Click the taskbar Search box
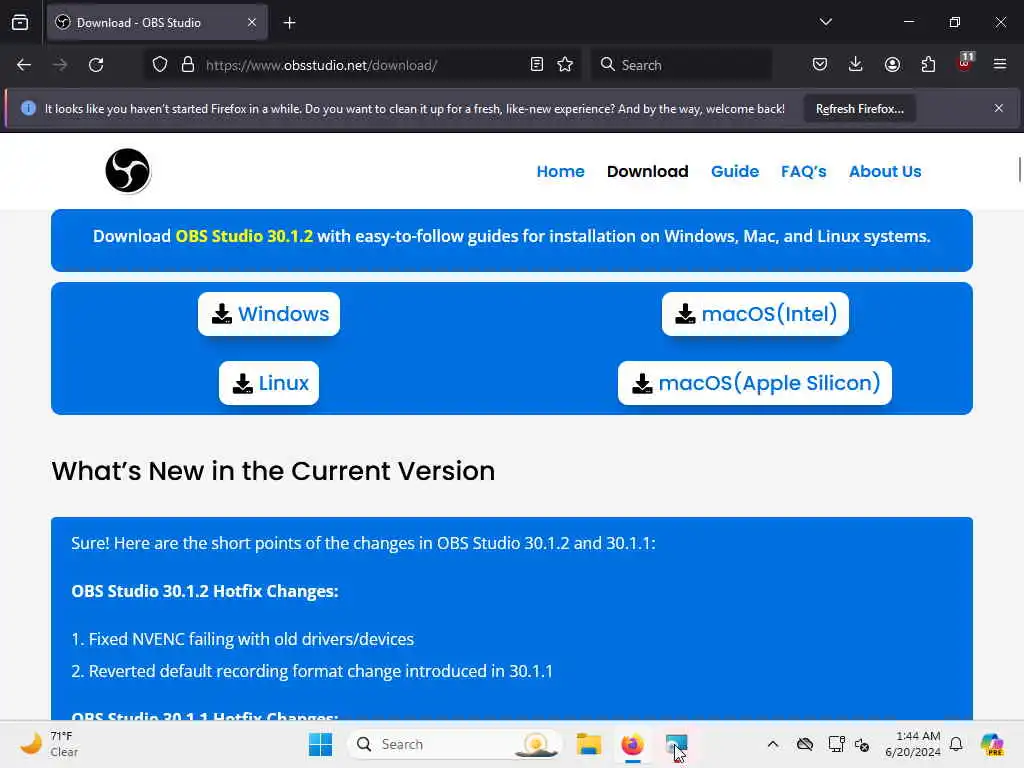Viewport: 1024px width, 768px height. [x=455, y=744]
